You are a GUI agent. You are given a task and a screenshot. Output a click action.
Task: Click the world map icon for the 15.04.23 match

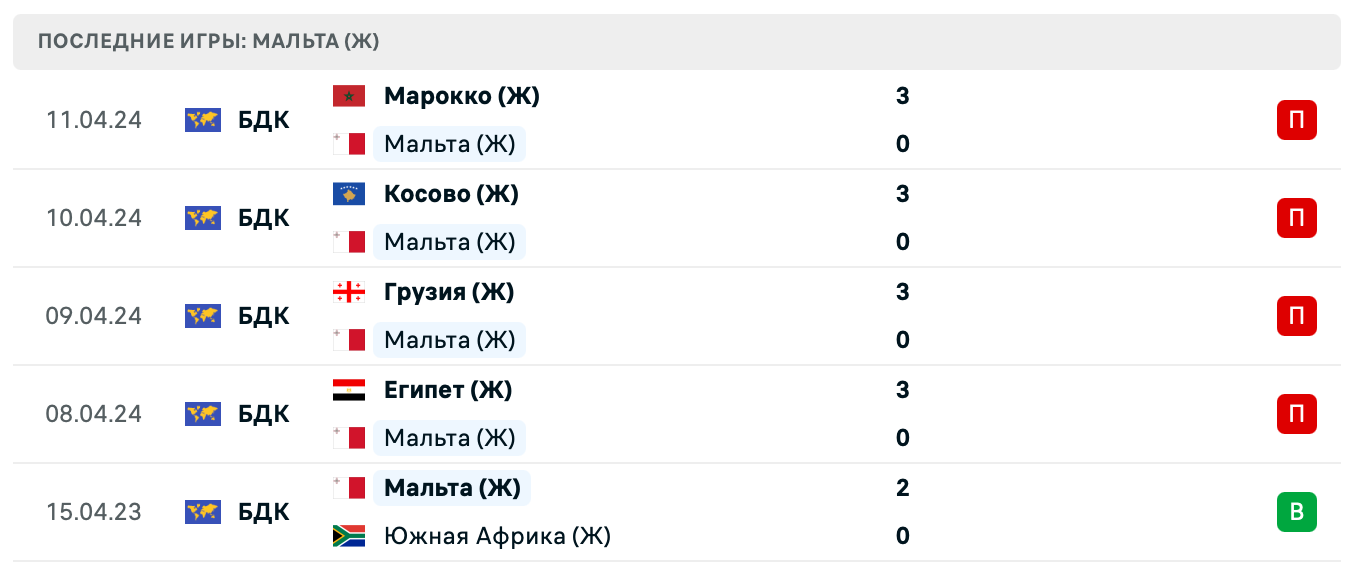point(203,512)
